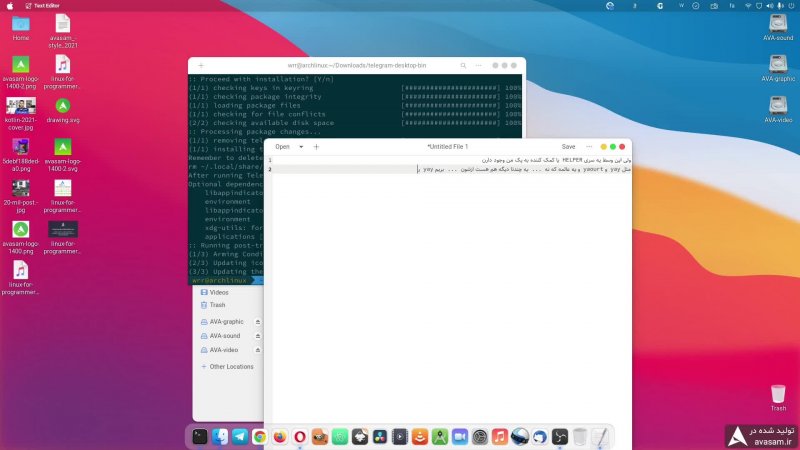Open Other Locations in sidebar
The image size is (800, 450).
pyautogui.click(x=231, y=367)
